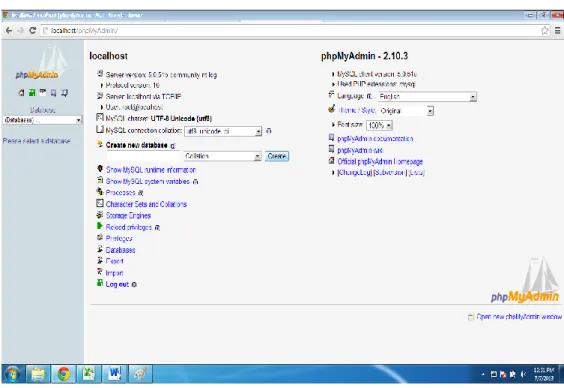Click Open new phpMyAdmin window link

[x=519, y=316]
